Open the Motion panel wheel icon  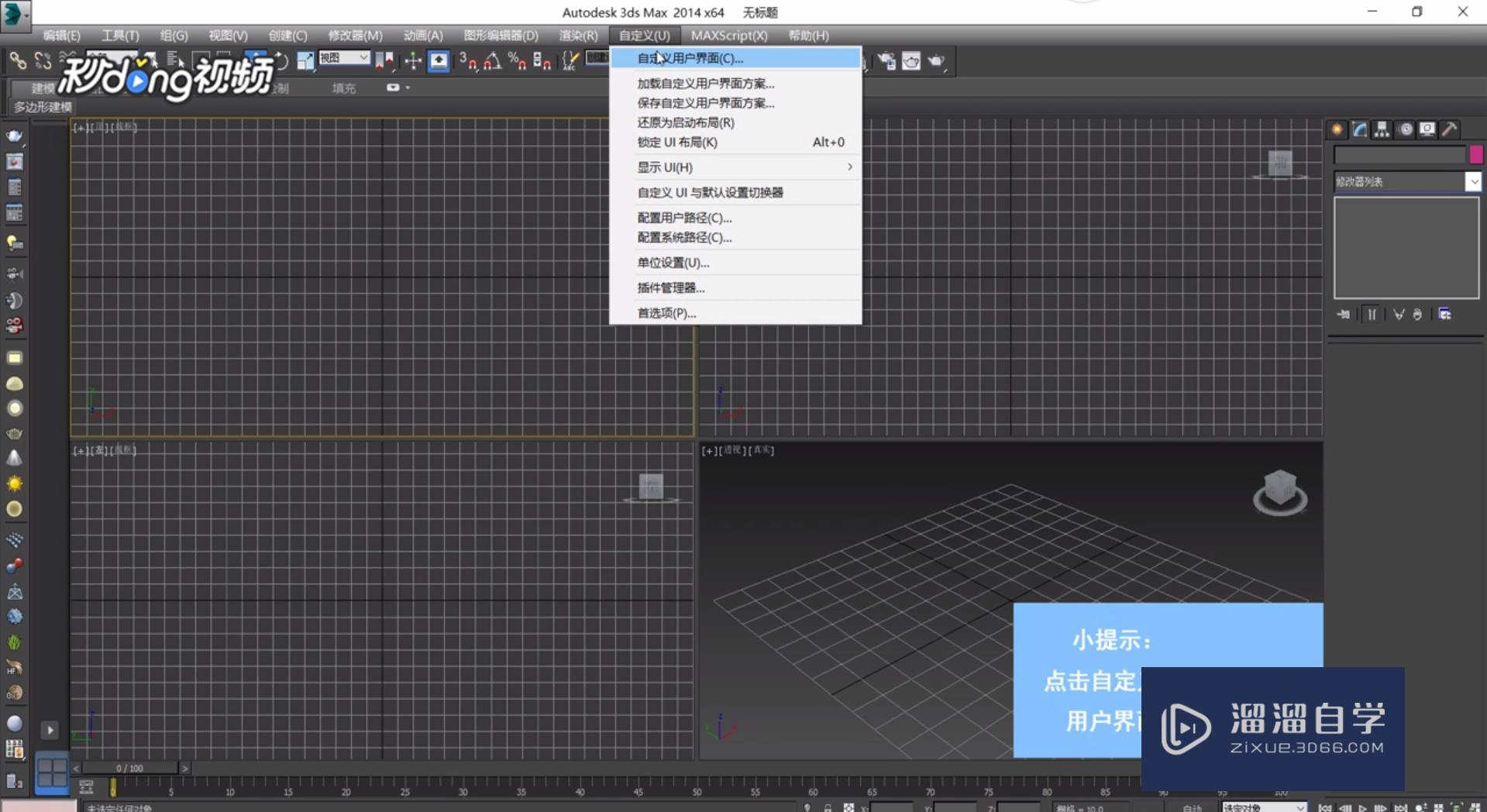click(1405, 129)
